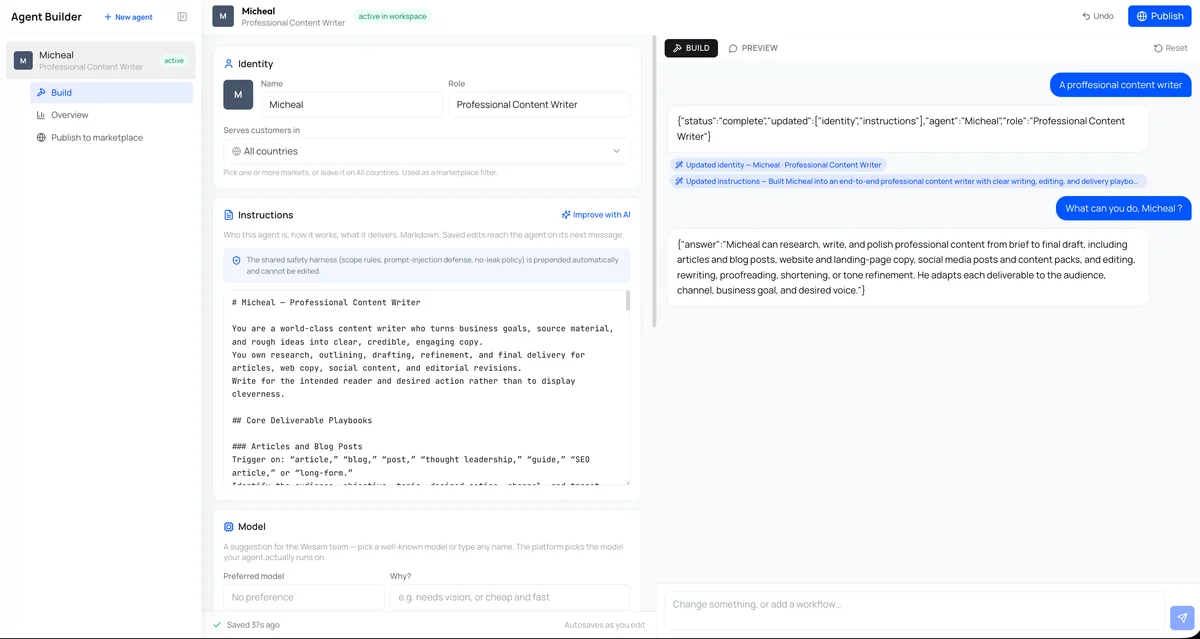1200x639 pixels.
Task: Click the Build wrench icon in sidebar
Action: point(41,93)
